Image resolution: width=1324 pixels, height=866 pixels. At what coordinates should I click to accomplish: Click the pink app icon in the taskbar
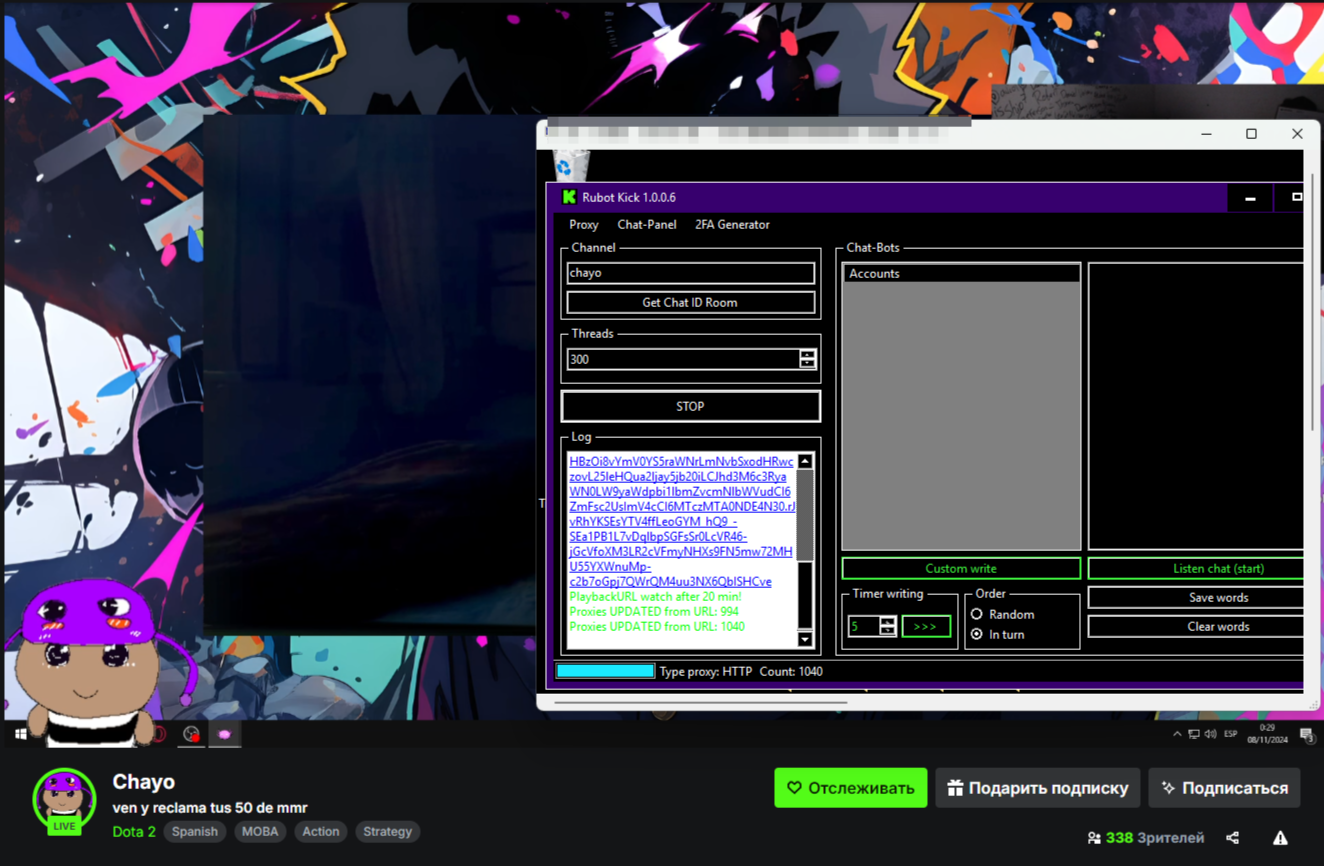click(x=225, y=734)
